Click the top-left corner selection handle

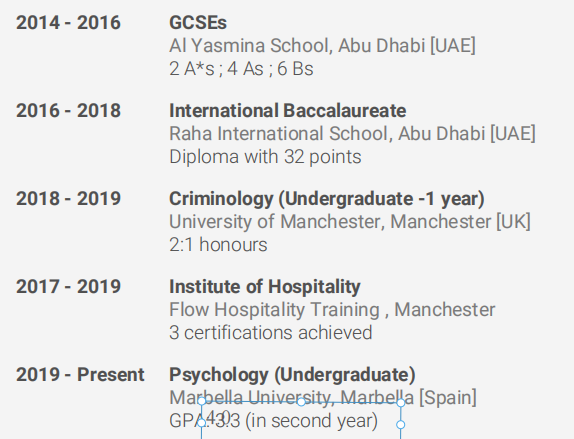coord(201,401)
